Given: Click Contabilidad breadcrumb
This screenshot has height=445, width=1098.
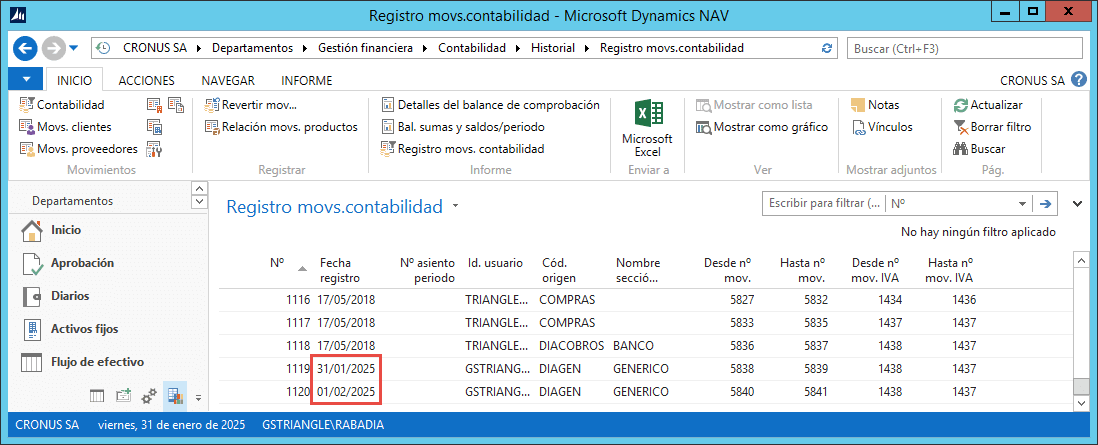Looking at the screenshot, I should (x=472, y=48).
